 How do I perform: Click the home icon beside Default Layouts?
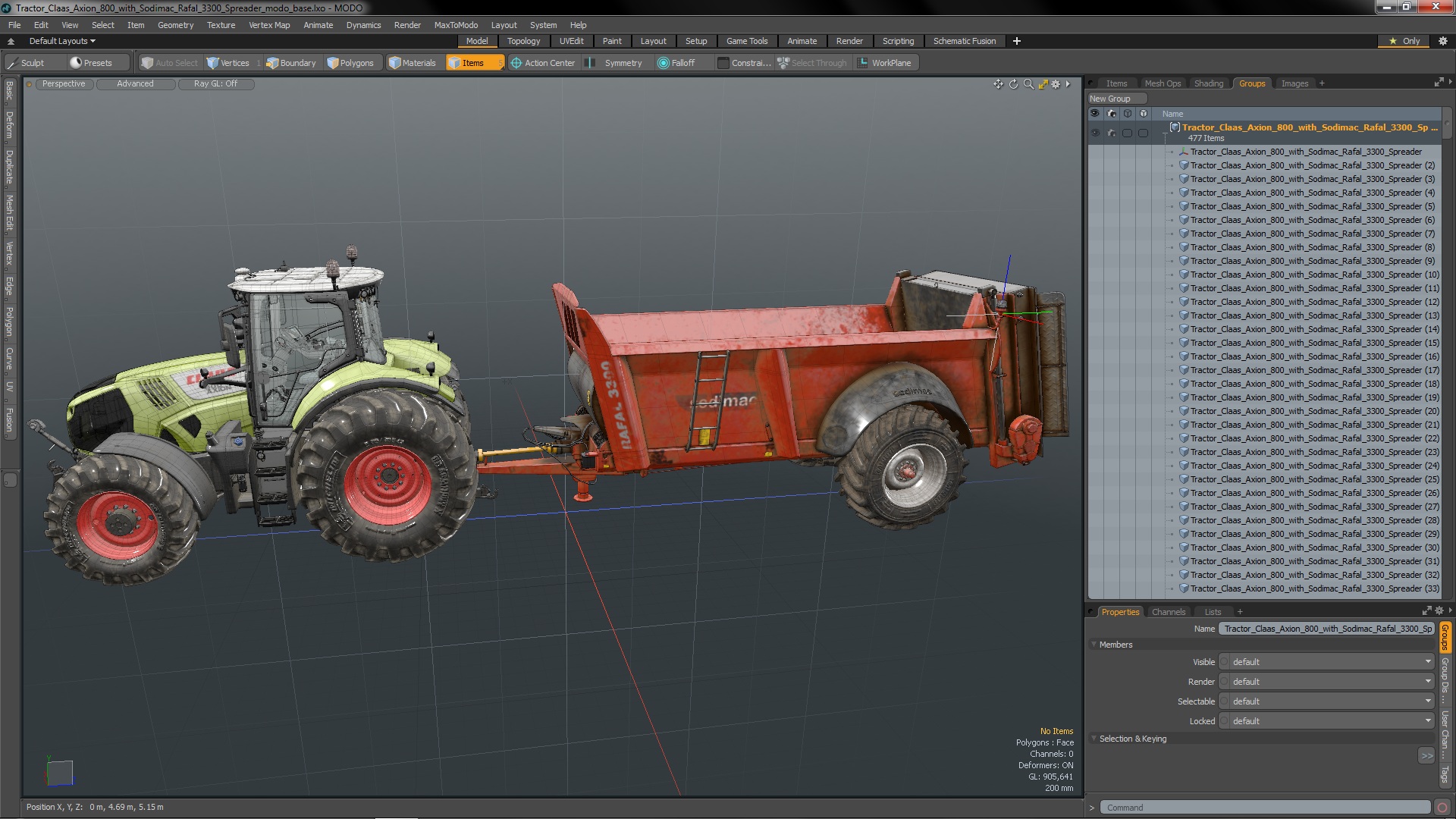click(11, 41)
